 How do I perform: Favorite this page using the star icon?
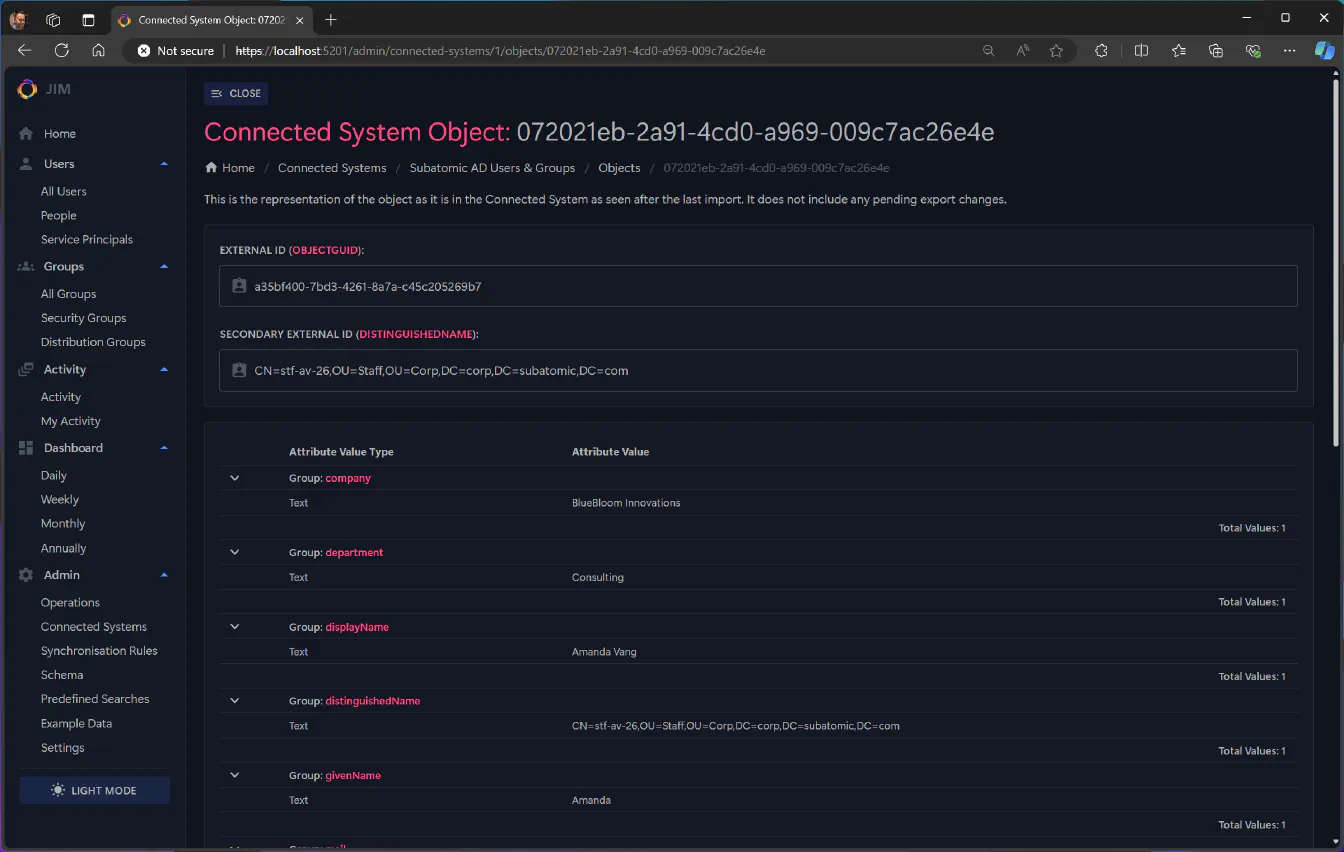[1057, 50]
